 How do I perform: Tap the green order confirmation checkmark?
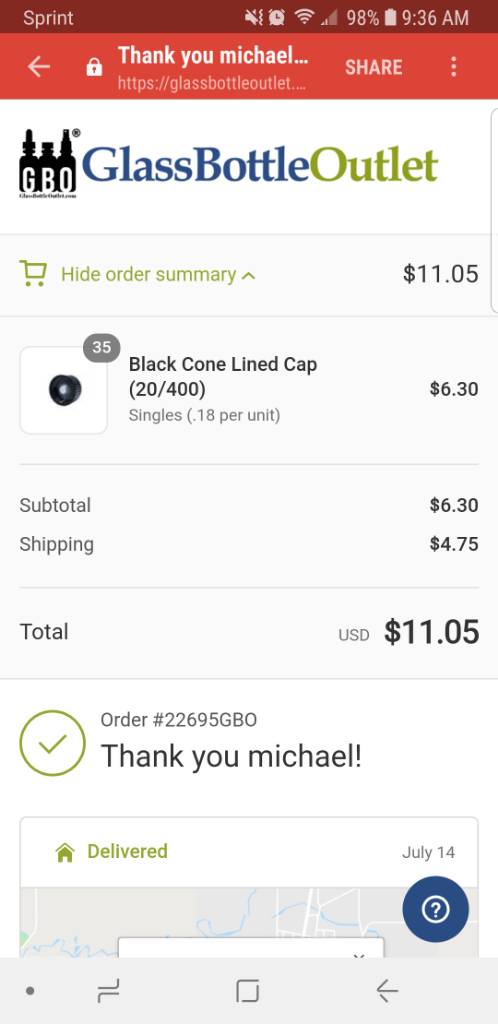point(52,743)
